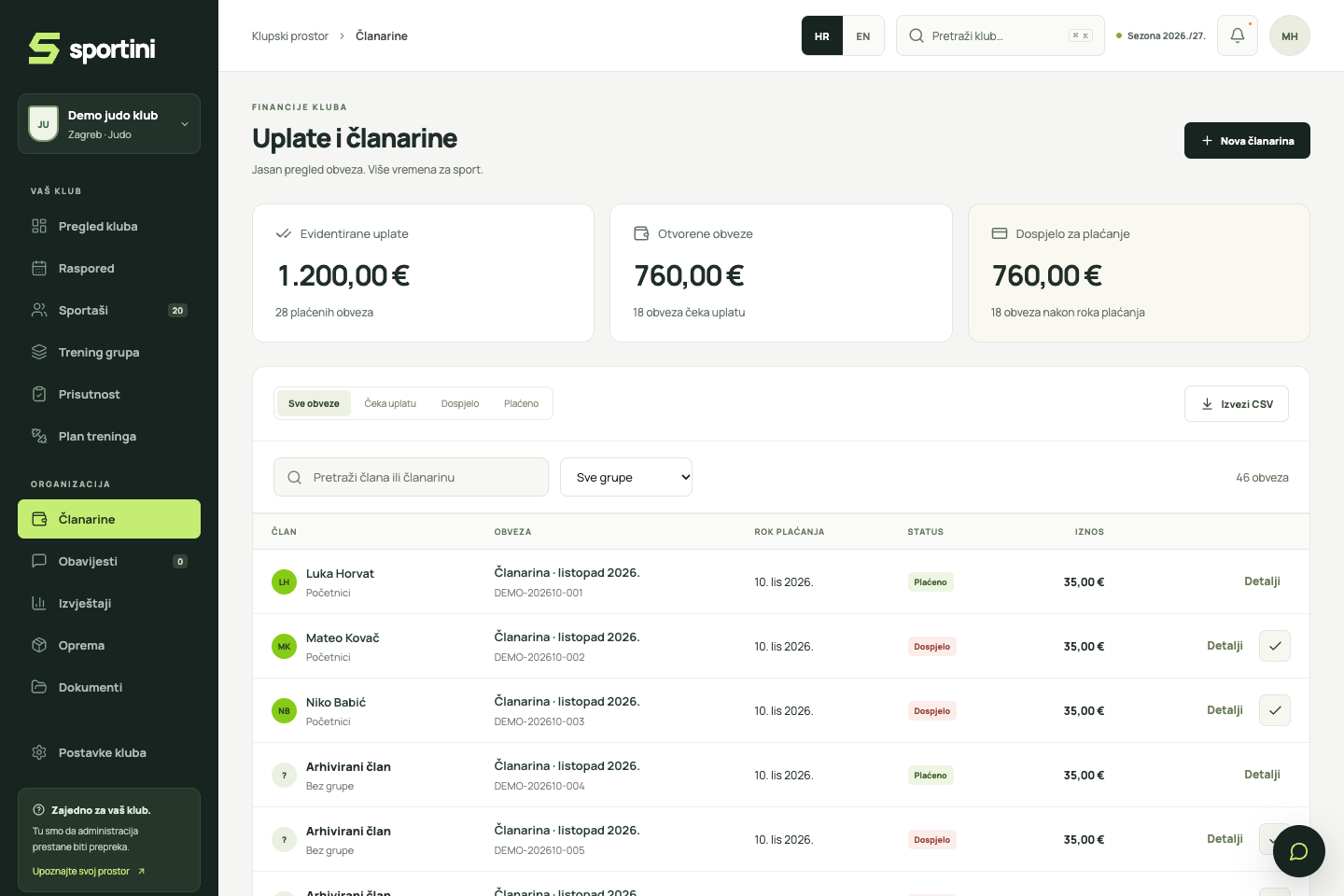Click the Plan treninga icon
Screen dimensions: 1344x896
click(x=39, y=436)
